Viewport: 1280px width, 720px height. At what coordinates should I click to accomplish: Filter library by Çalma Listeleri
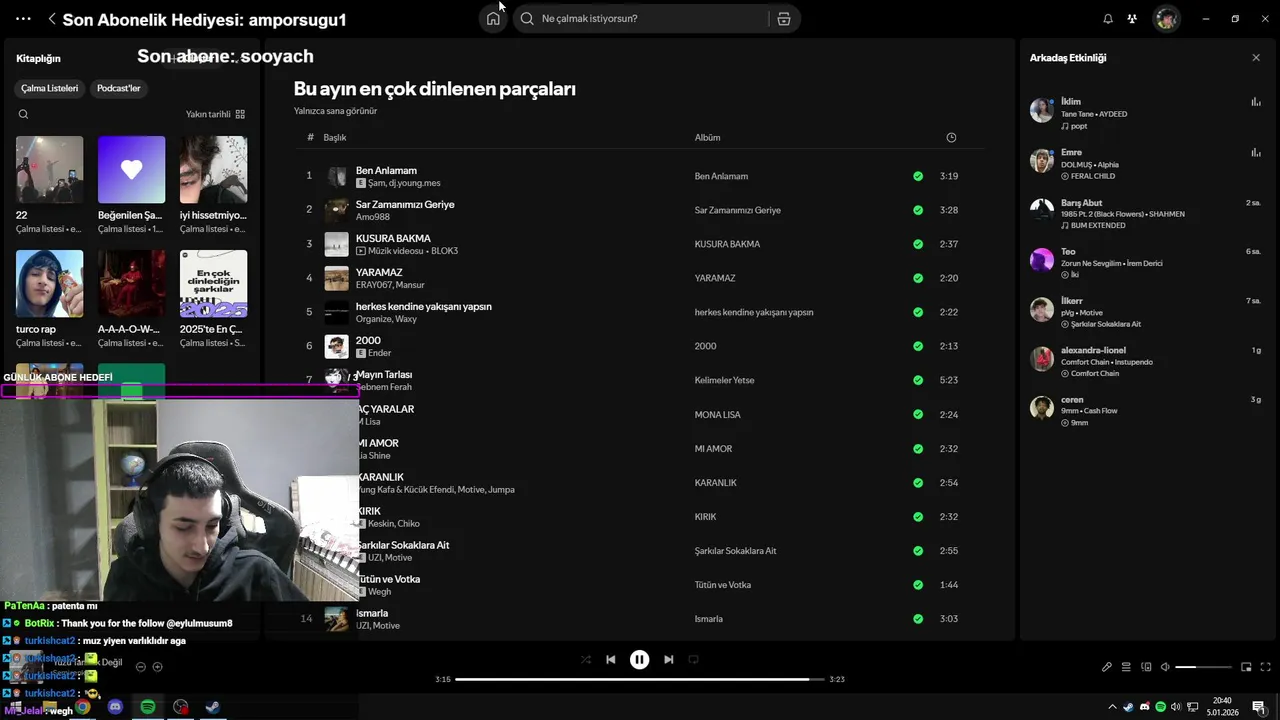[49, 88]
